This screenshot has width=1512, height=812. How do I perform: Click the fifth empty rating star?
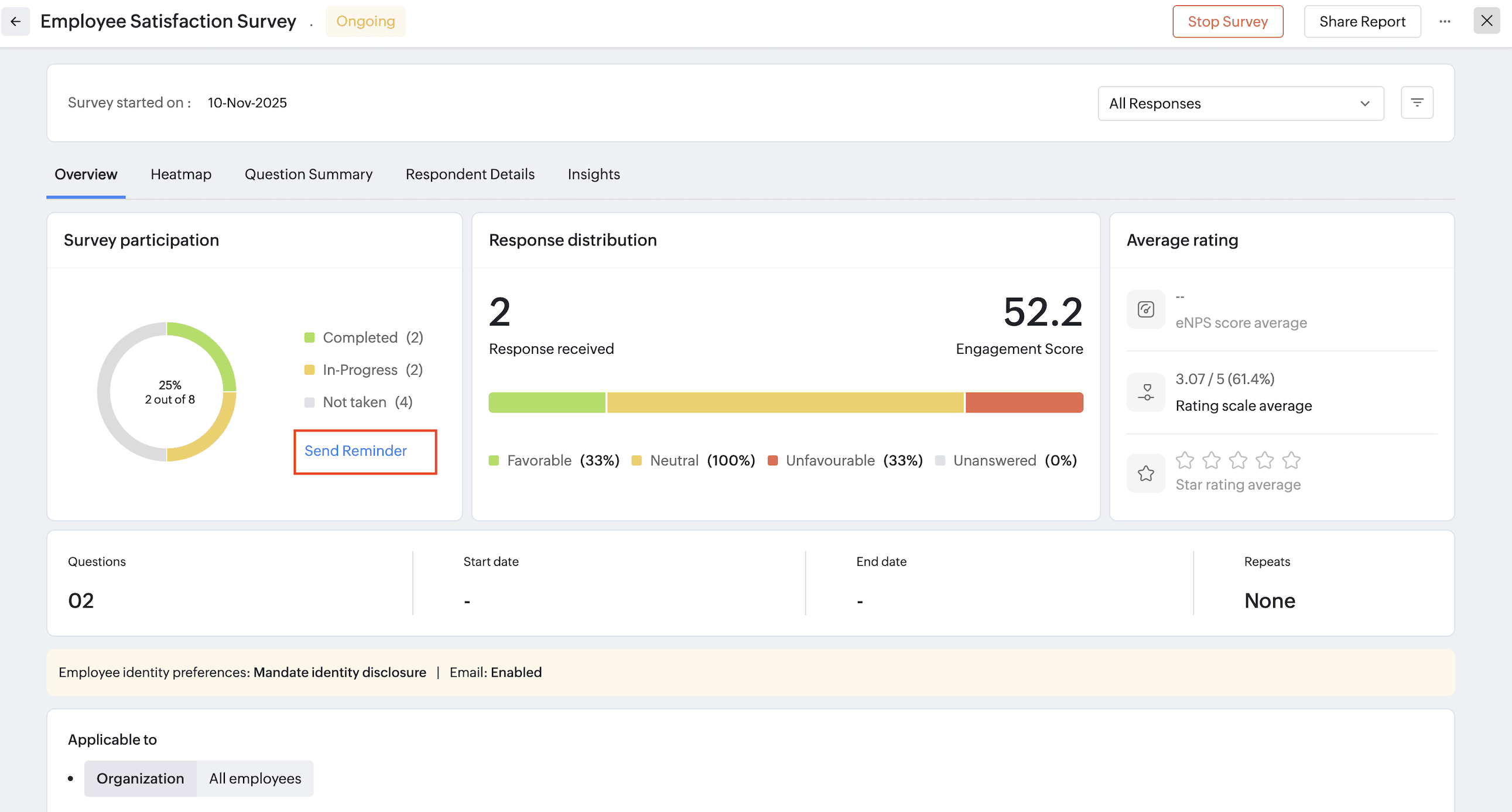[1291, 460]
